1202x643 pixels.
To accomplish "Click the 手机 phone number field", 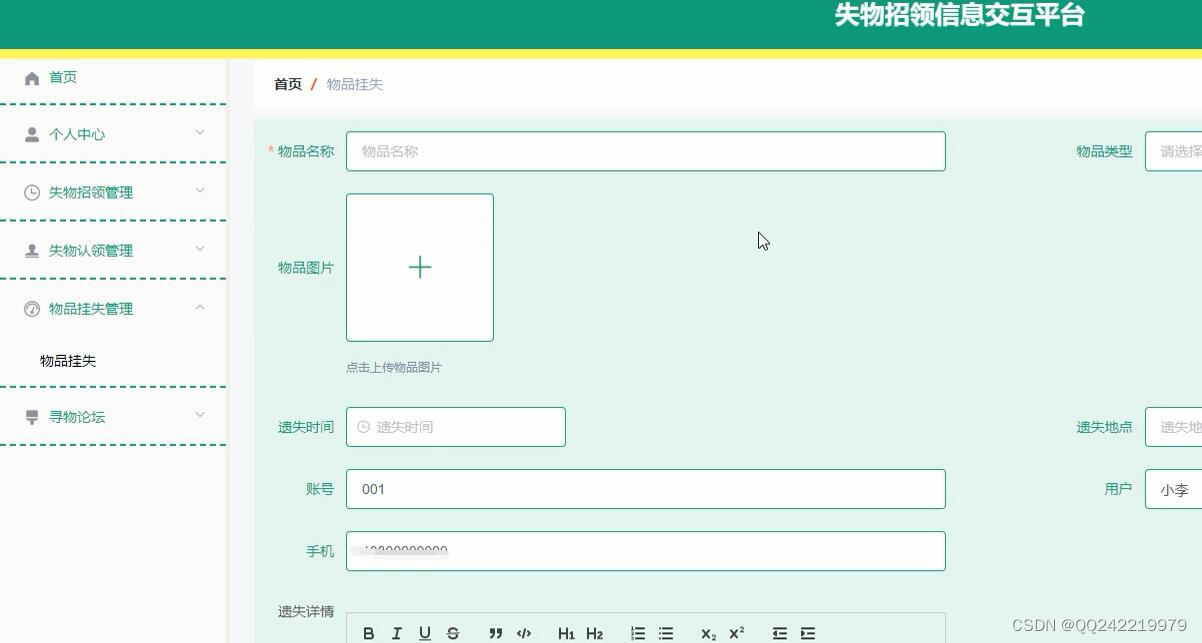I will point(646,551).
